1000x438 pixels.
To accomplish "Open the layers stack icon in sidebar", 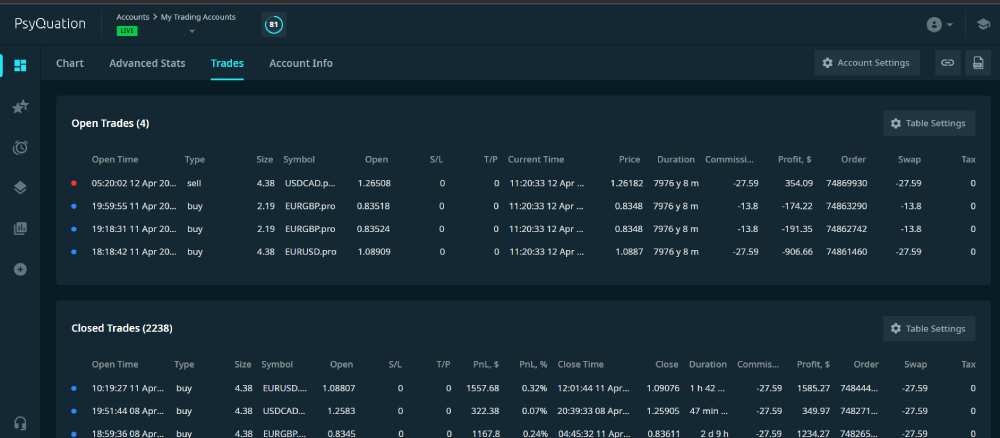I will pyautogui.click(x=20, y=187).
